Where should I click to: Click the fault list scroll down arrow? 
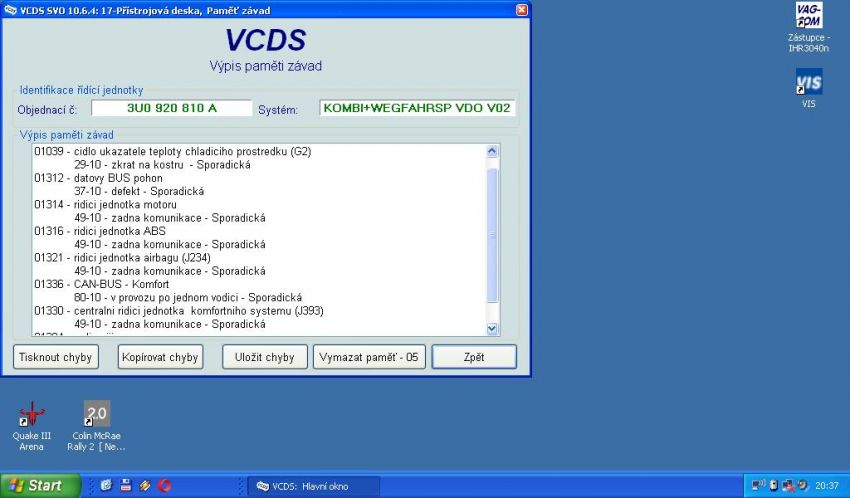[x=492, y=328]
